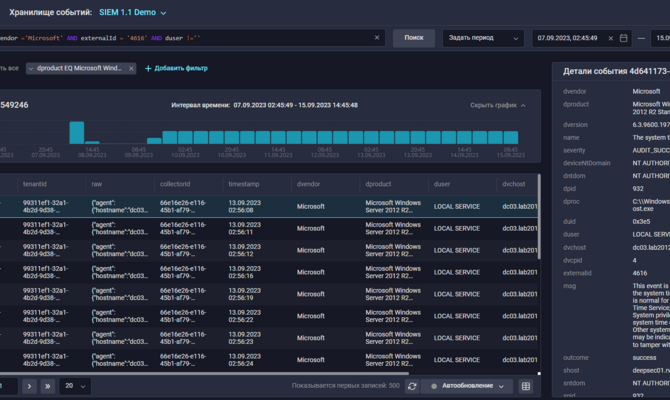Sort by the timestamp column header
The image size is (670, 400).
click(243, 184)
